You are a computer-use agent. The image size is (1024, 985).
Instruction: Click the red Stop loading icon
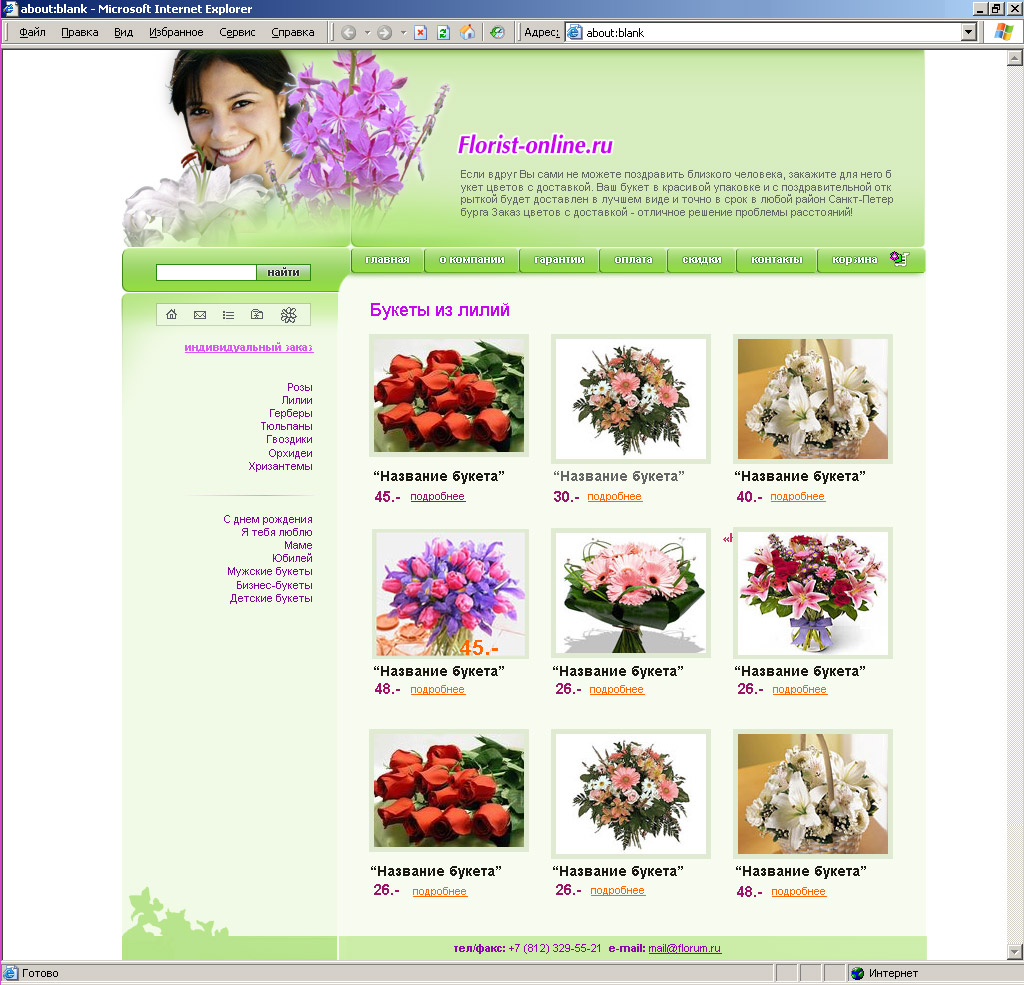pos(421,33)
